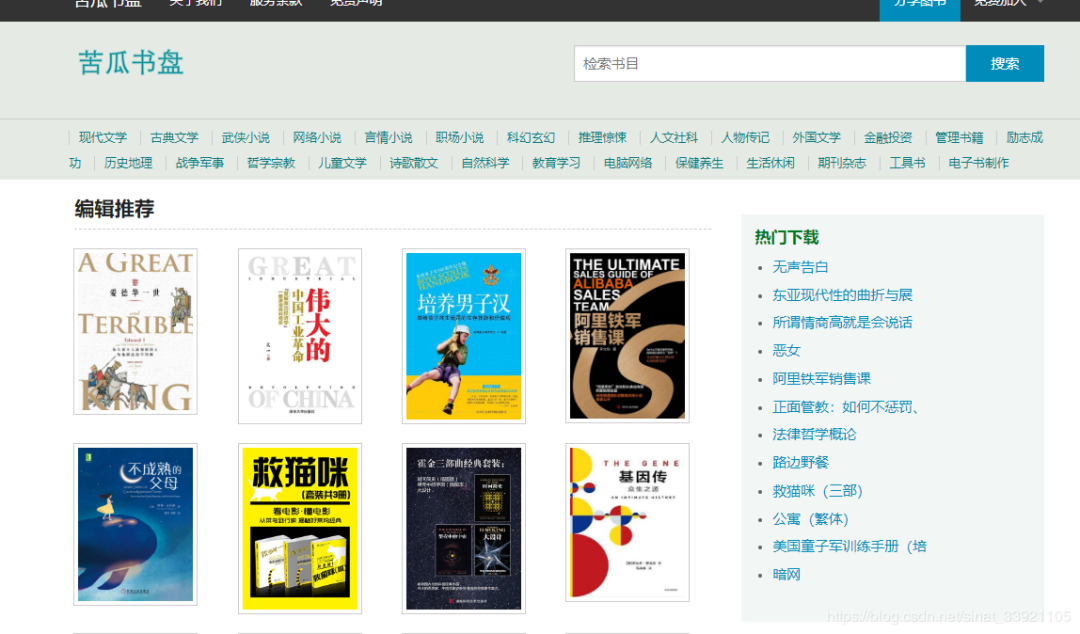The width and height of the screenshot is (1080, 634).
Task: Open the 现代文学 category
Action: click(103, 137)
